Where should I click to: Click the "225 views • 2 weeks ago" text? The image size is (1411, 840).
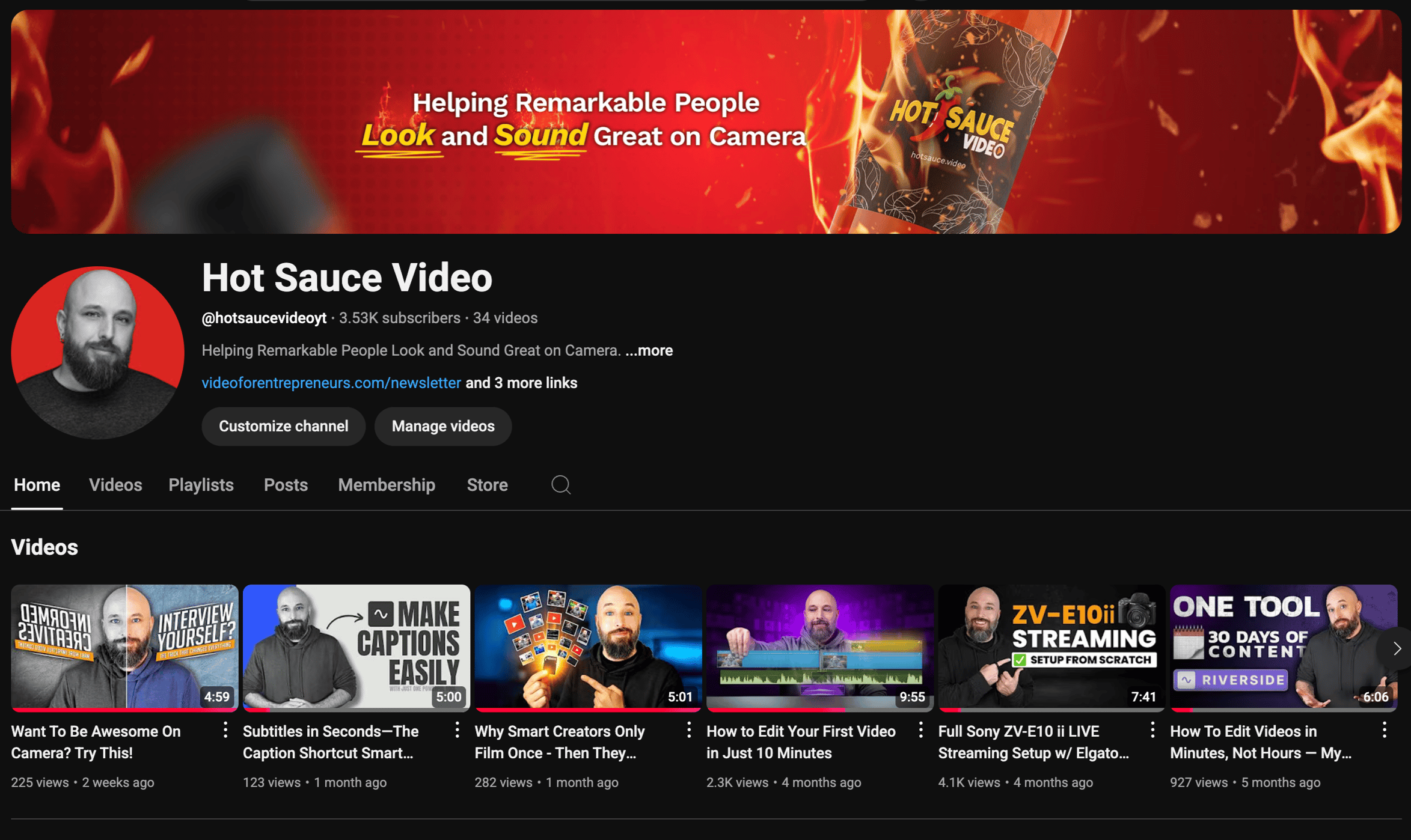(x=82, y=782)
